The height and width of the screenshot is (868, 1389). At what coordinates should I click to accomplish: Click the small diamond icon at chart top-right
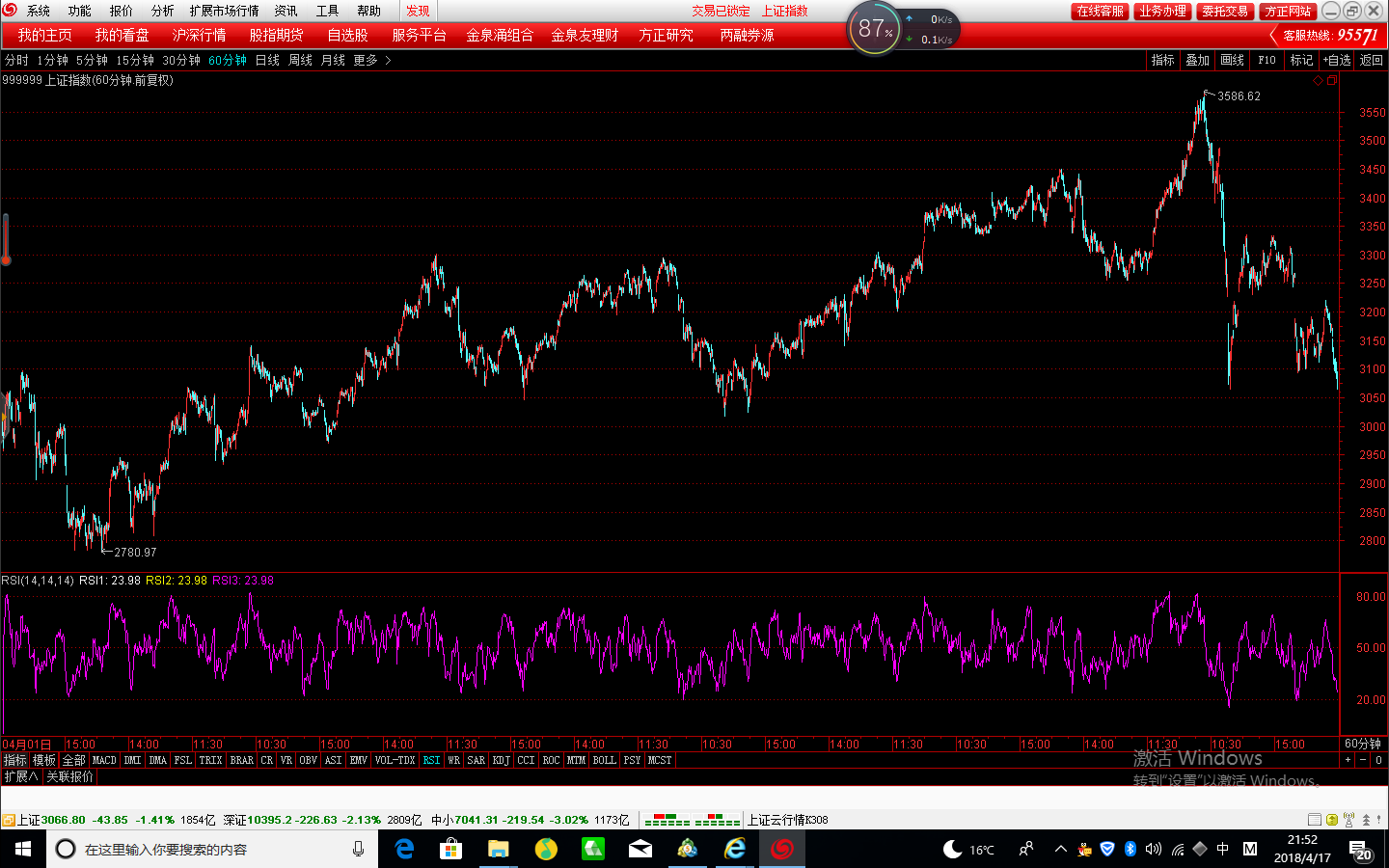[x=1319, y=81]
